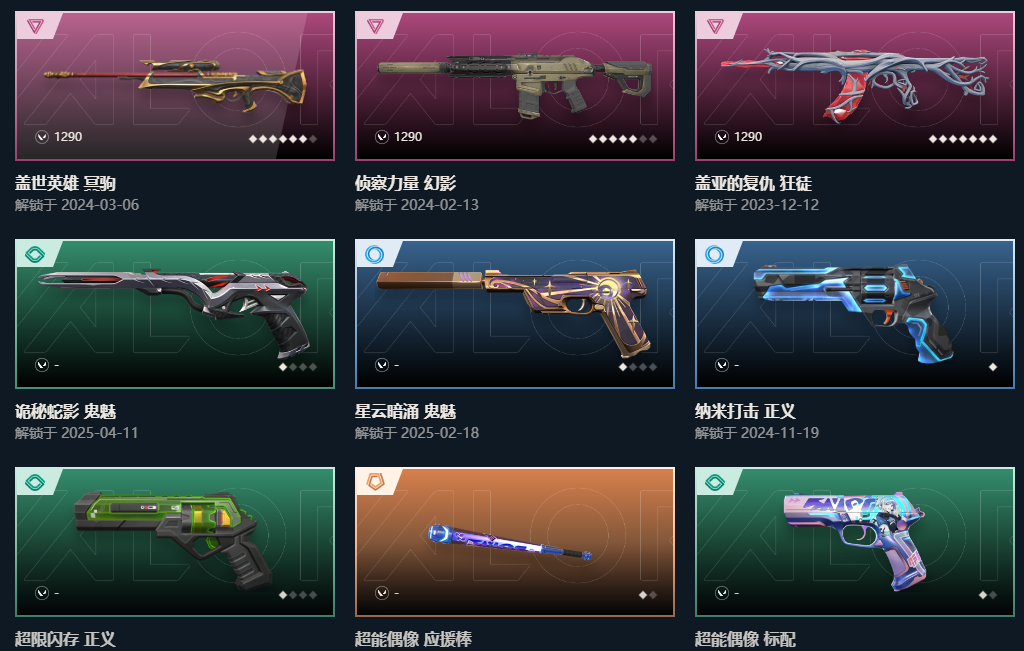Screen dimensions: 1024x651
Task: Click the blue circle tier icon on 纳米打击 正义
Action: 715,254
